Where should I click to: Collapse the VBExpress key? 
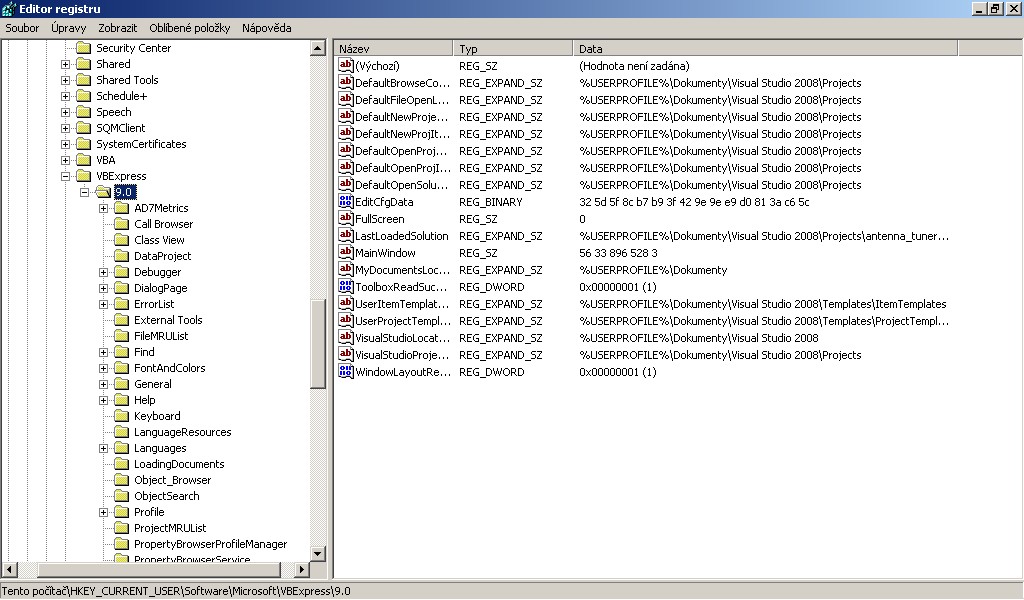[x=66, y=176]
